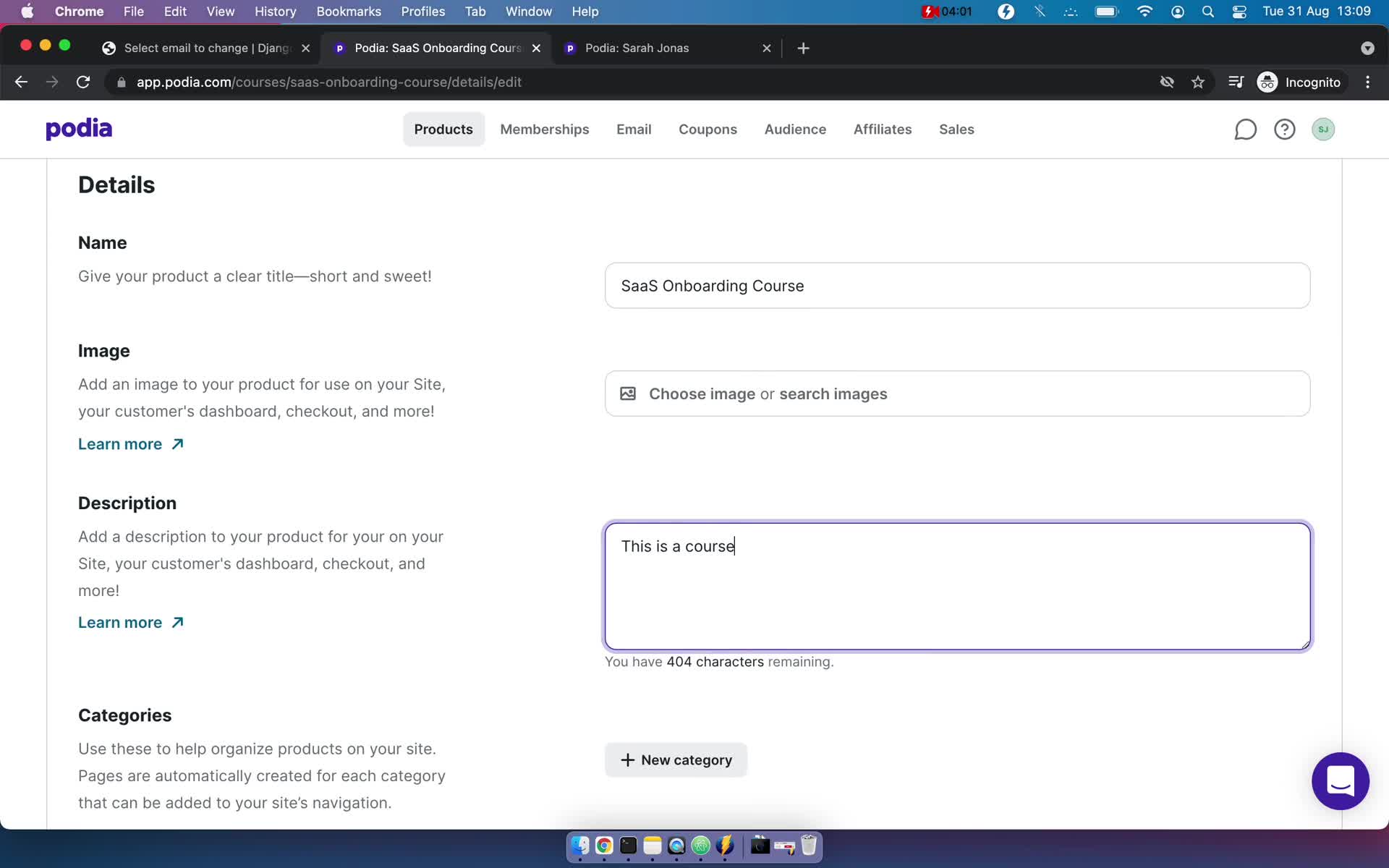Click the forward navigation arrow icon
Image resolution: width=1389 pixels, height=868 pixels.
pos(51,82)
